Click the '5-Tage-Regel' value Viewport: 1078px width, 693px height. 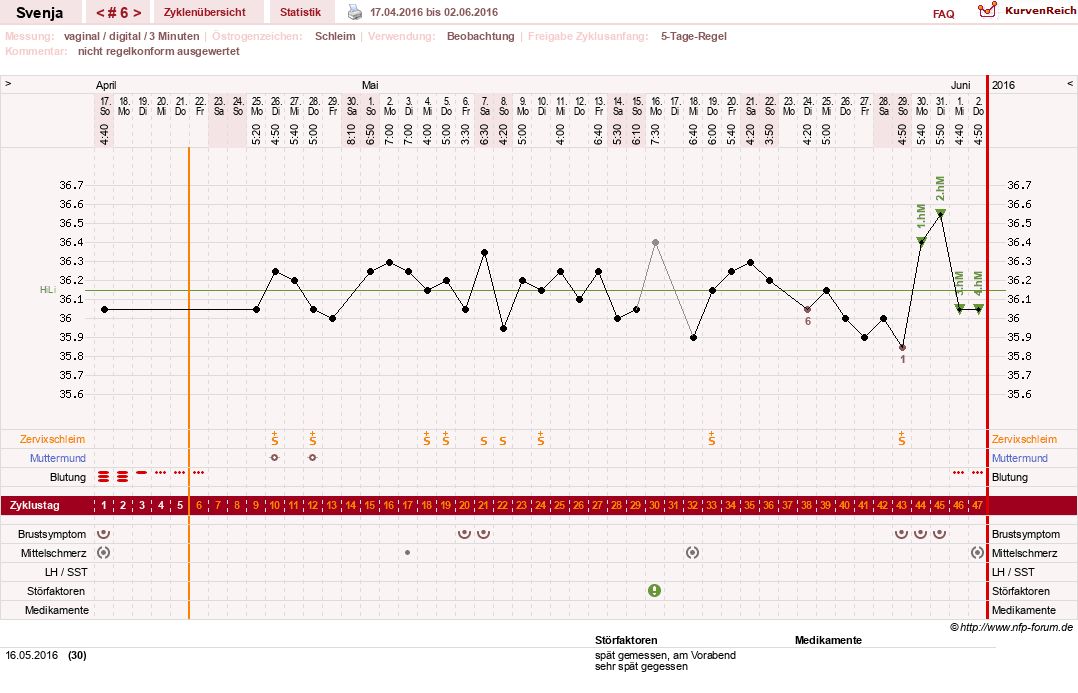(x=694, y=36)
